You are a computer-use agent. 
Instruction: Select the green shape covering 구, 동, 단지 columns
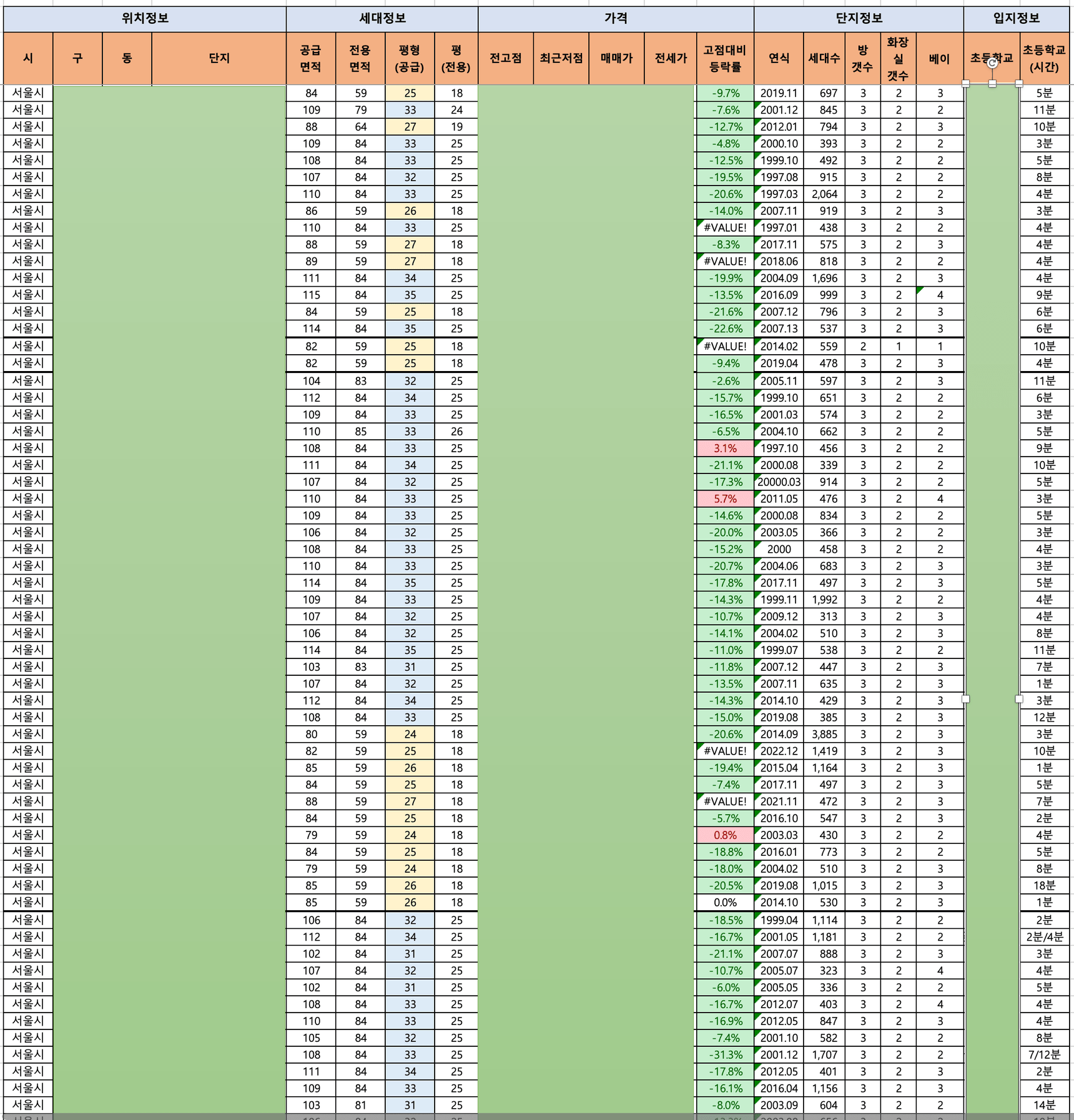pyautogui.click(x=170, y=598)
